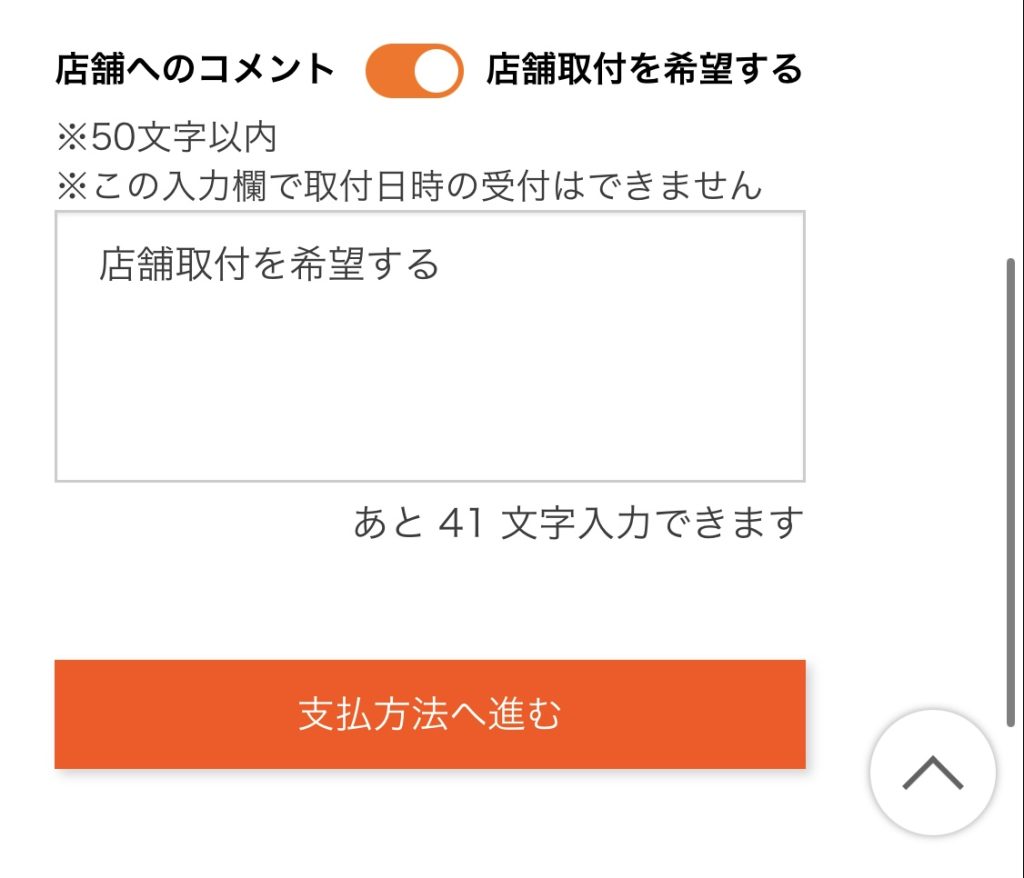This screenshot has height=878, width=1024.
Task: Click the typed text 店舗取付を希望する in the comment box
Action: tap(269, 265)
